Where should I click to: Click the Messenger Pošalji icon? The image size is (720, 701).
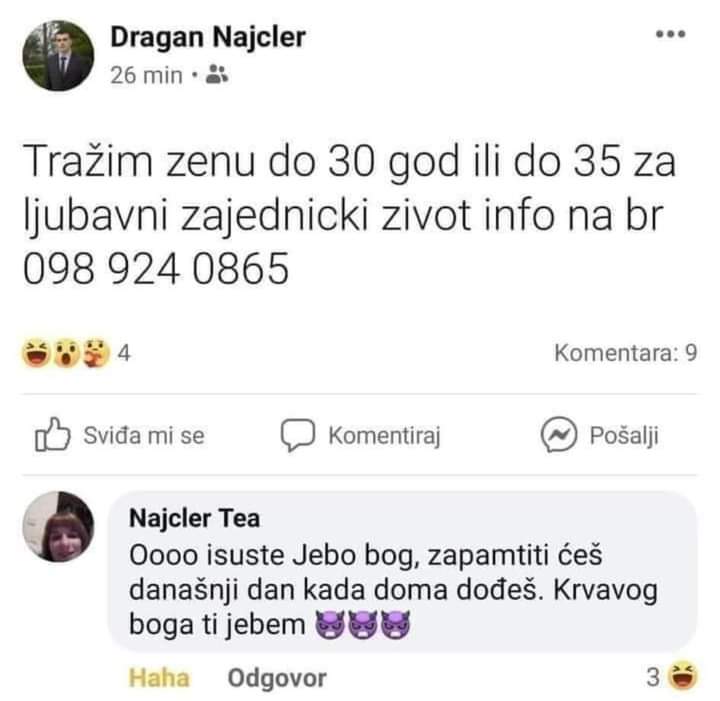tap(558, 435)
